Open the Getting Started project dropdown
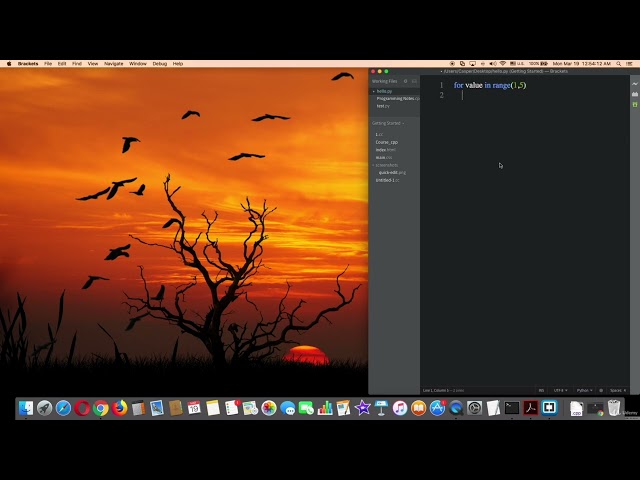The width and height of the screenshot is (640, 480). point(388,123)
